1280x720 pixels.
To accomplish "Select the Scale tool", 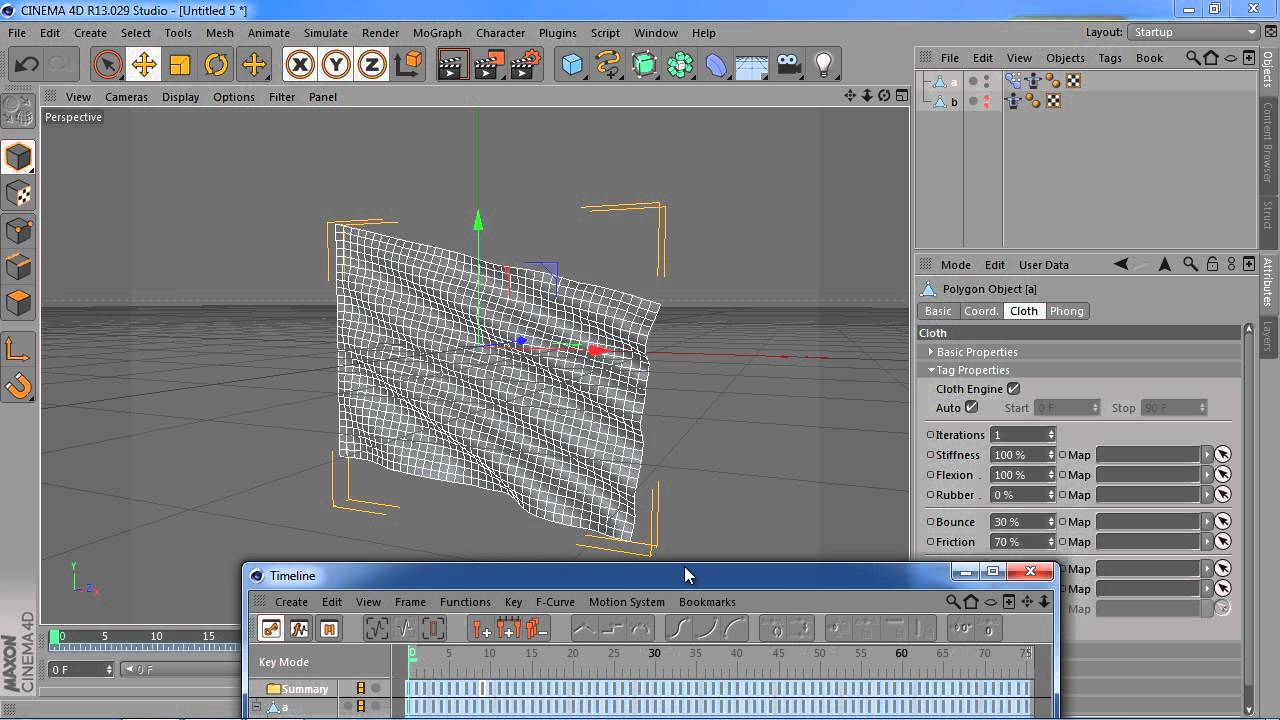I will pos(180,65).
